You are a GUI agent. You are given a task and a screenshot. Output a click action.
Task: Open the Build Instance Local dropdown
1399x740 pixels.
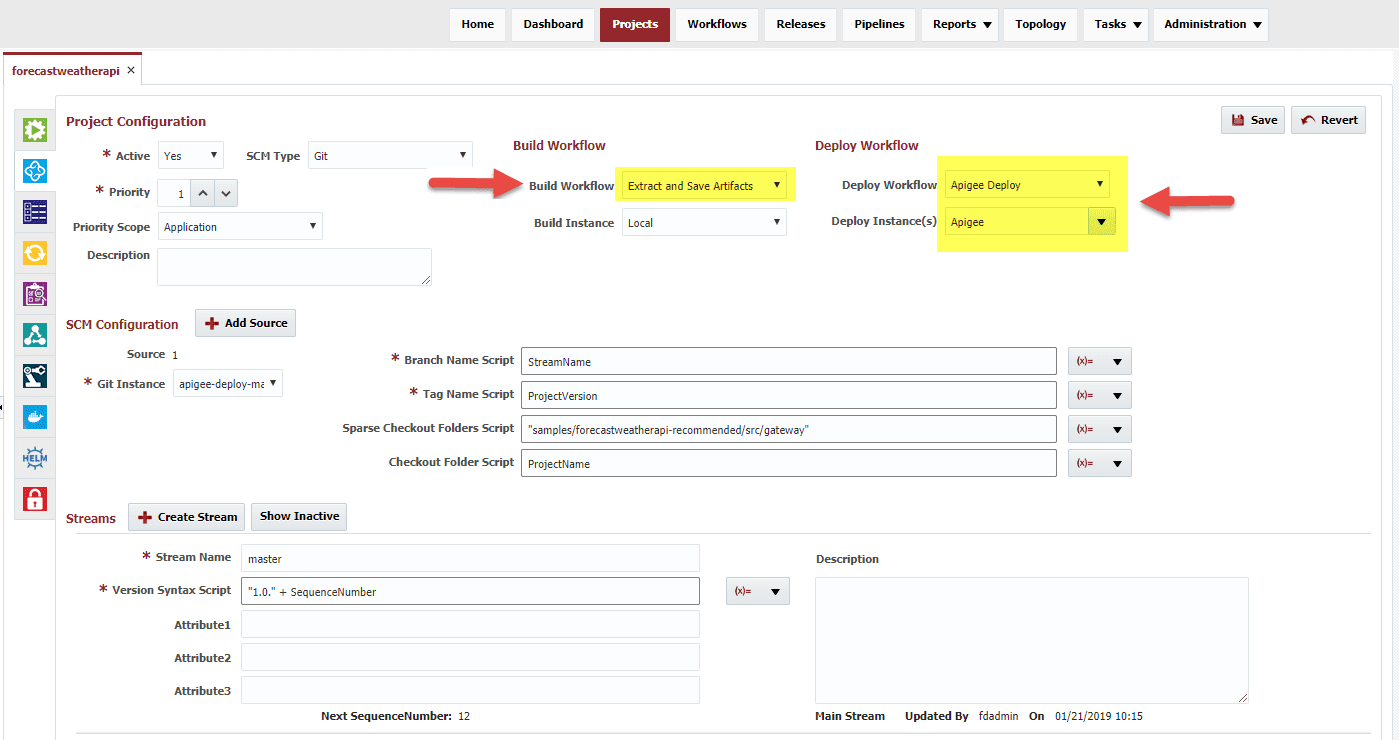704,223
